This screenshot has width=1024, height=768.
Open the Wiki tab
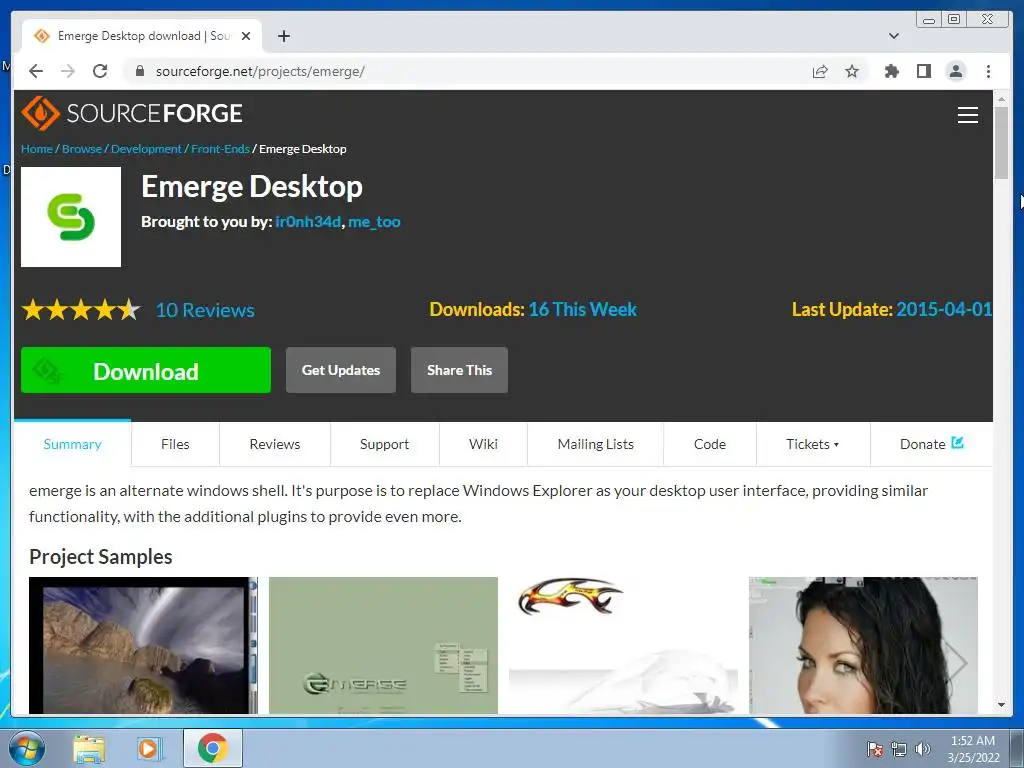[483, 444]
